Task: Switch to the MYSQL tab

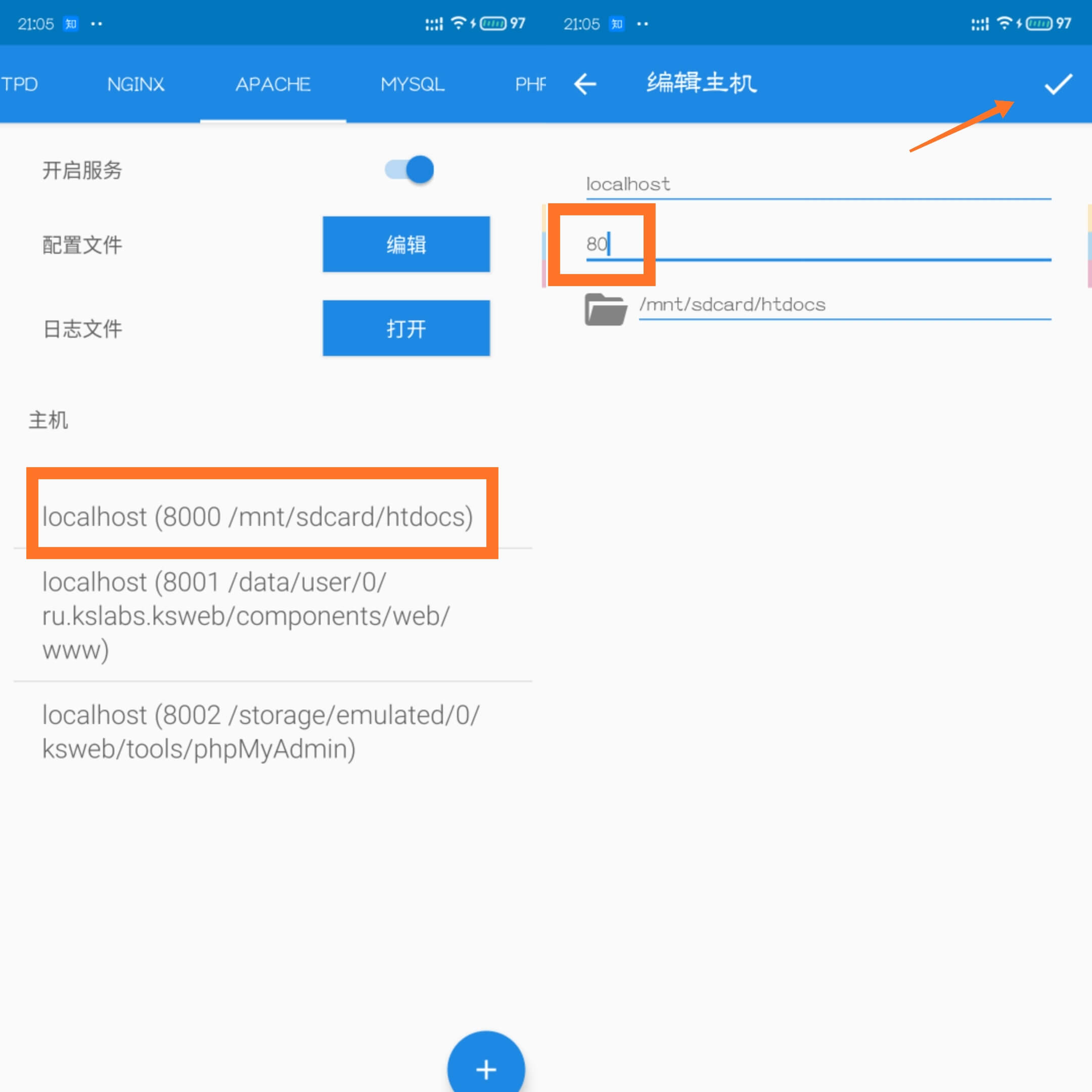Action: [x=413, y=84]
